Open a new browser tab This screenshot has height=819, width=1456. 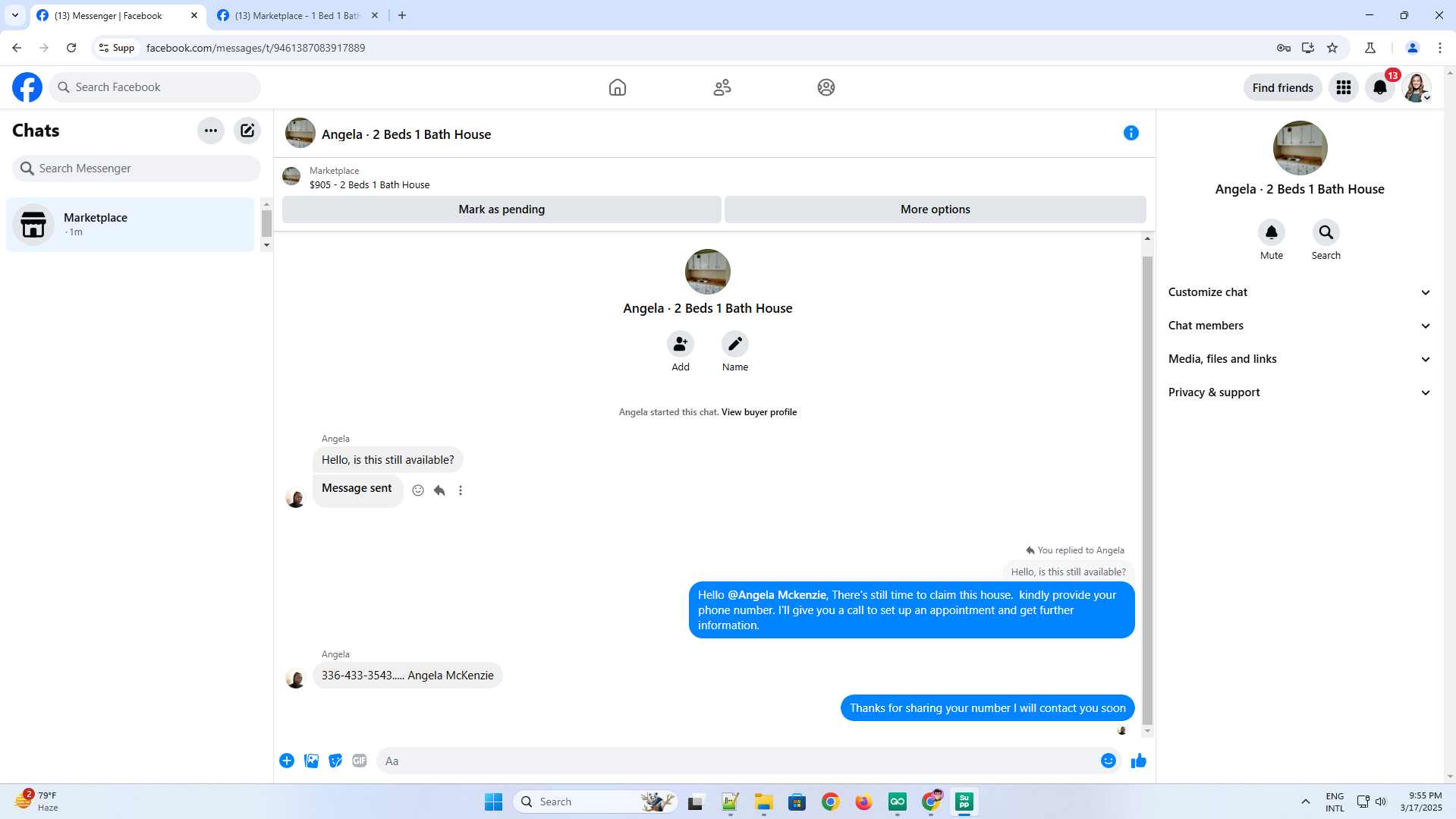click(x=402, y=15)
